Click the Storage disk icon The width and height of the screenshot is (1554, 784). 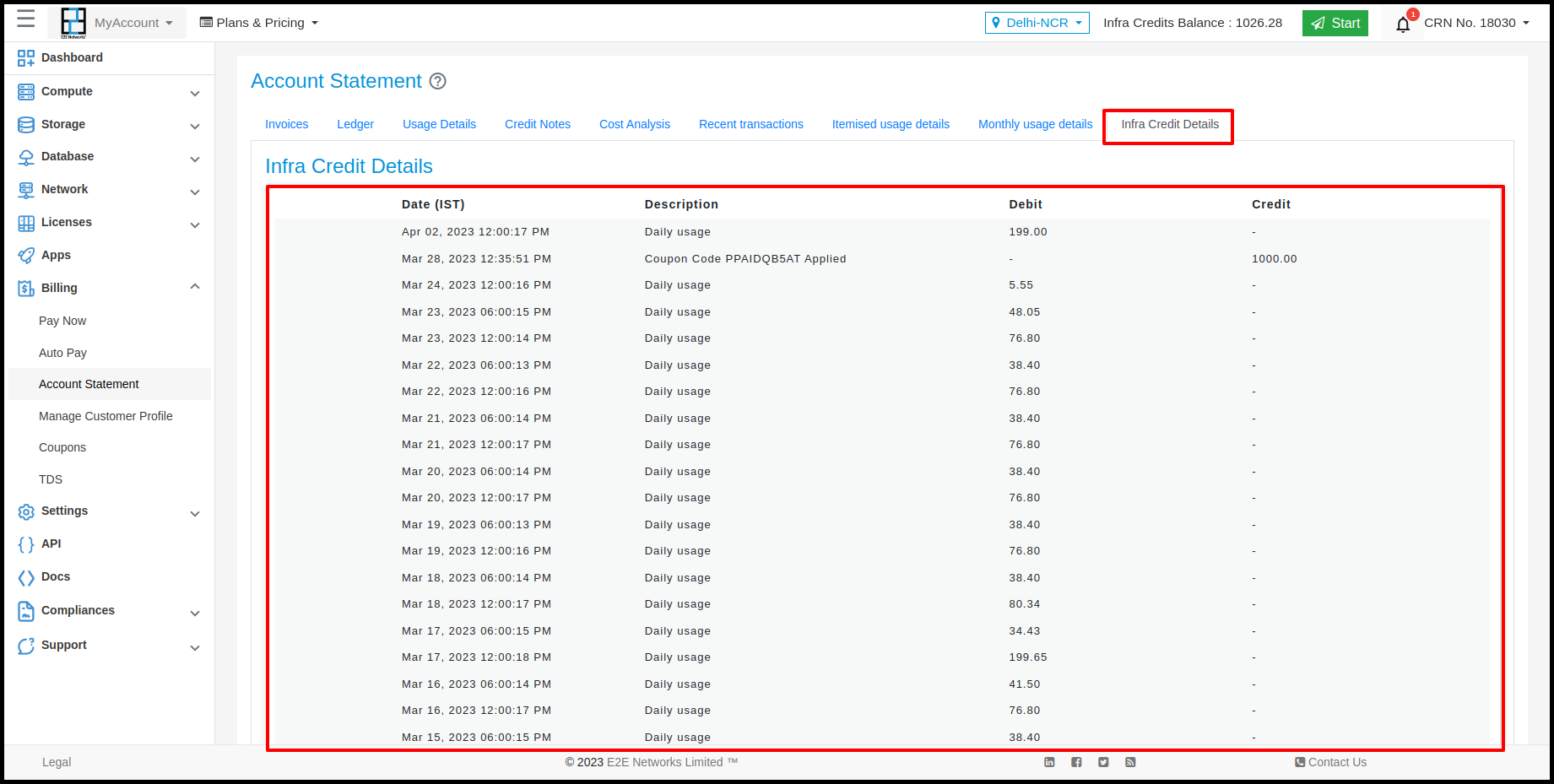click(26, 125)
